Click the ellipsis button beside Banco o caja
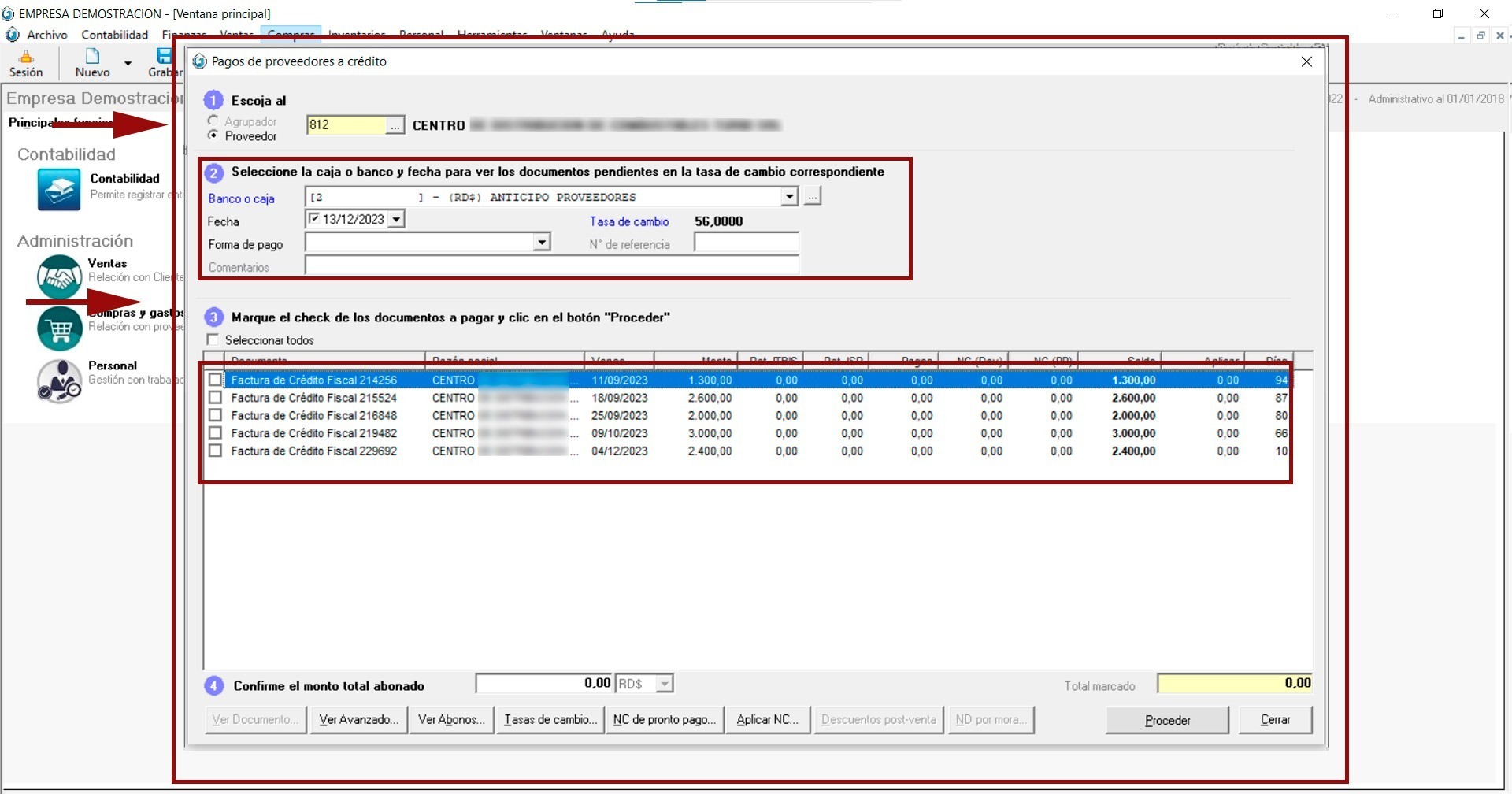The image size is (1512, 794). click(x=813, y=196)
